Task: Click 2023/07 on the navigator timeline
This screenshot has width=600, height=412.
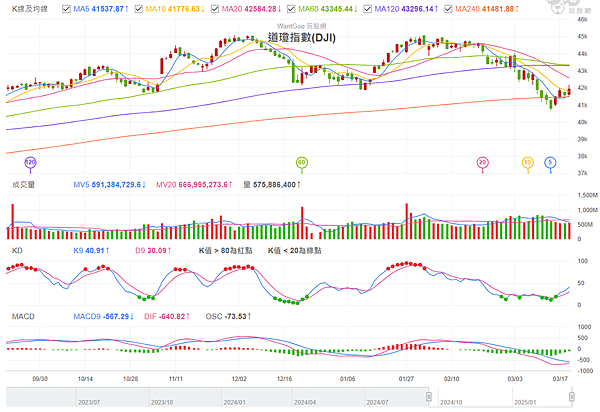Action: (89, 402)
